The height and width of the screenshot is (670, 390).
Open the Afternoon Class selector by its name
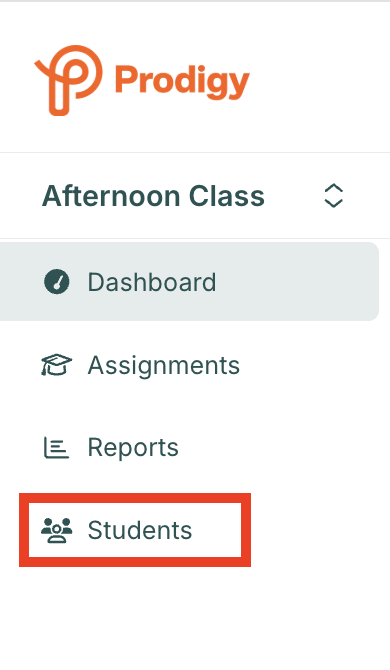153,196
